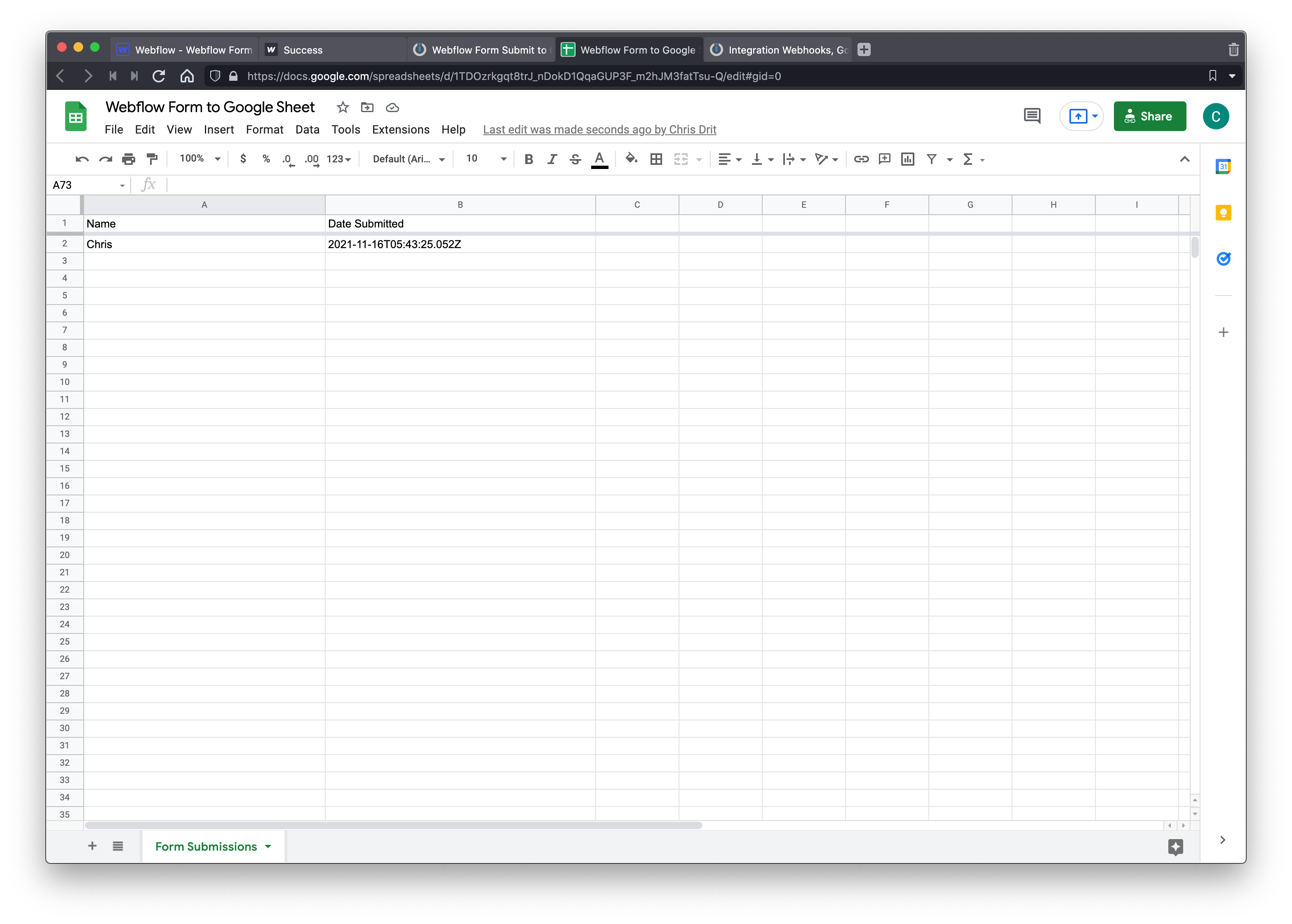Open the zoom level dropdown
This screenshot has width=1292, height=924.
point(200,159)
